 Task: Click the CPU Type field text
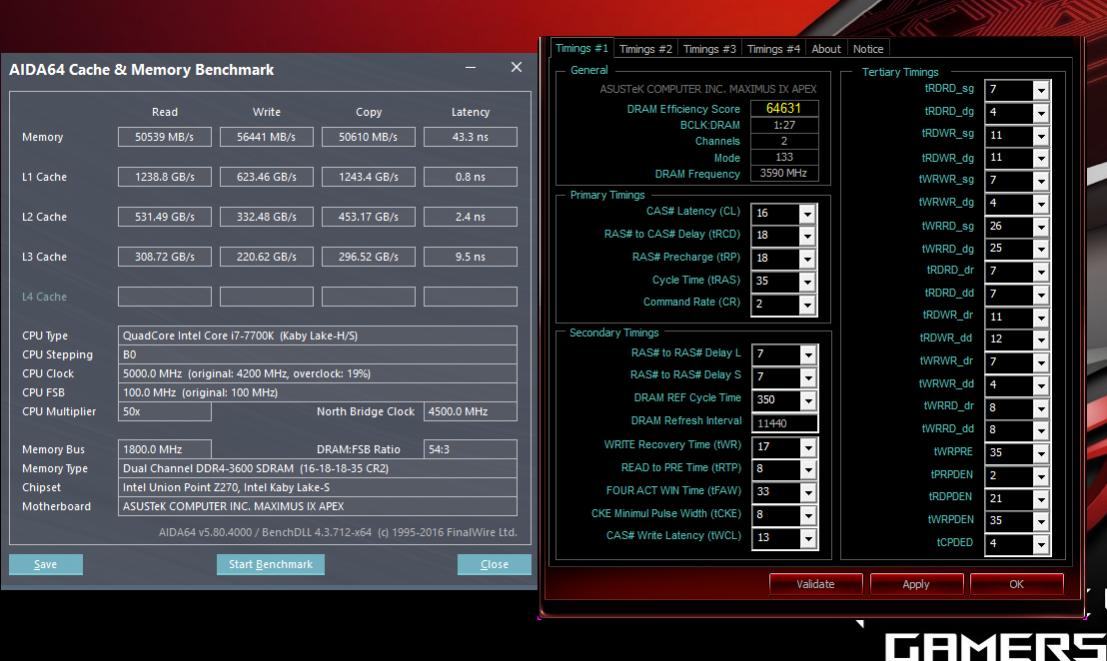(317, 335)
